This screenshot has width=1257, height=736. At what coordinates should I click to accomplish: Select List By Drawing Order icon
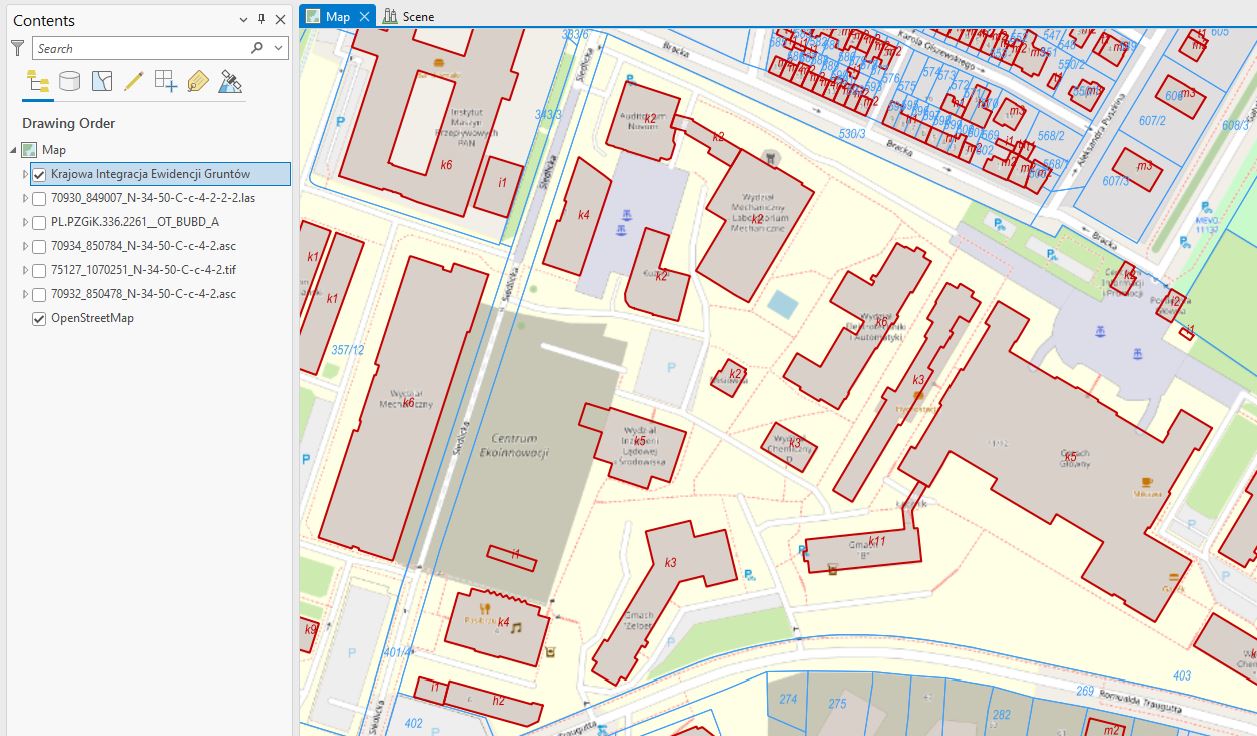pyautogui.click(x=37, y=82)
